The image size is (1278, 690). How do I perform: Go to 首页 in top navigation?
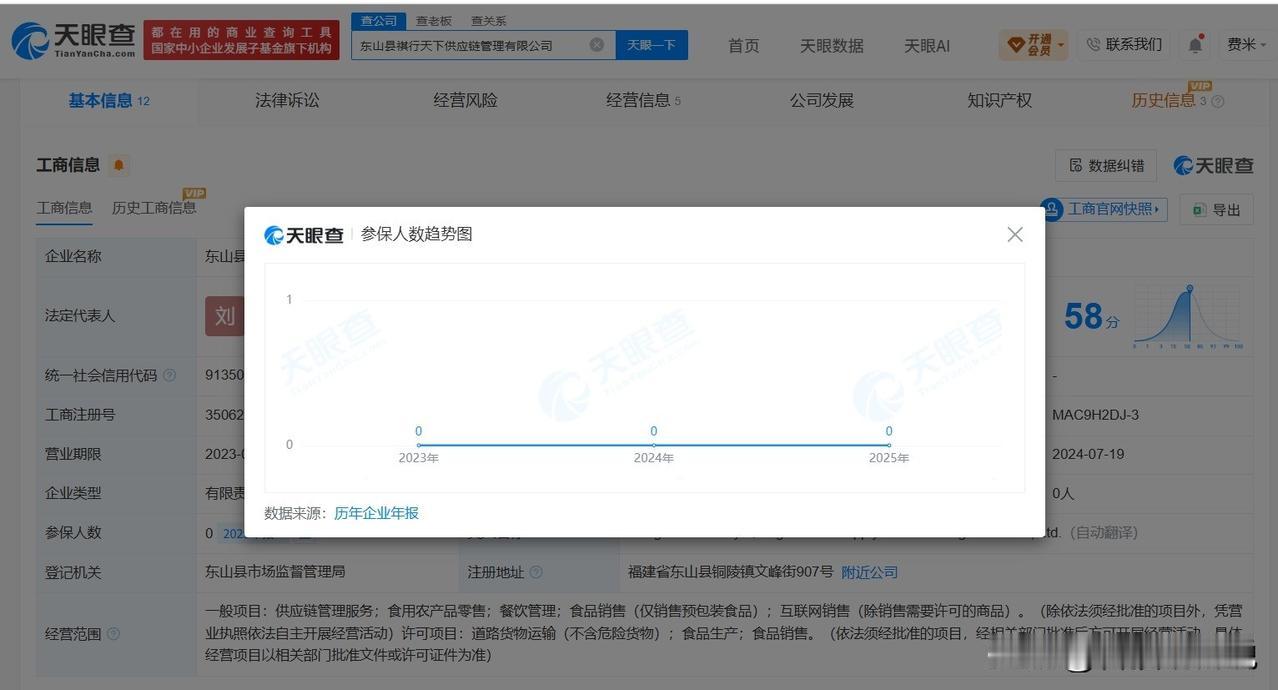click(x=743, y=45)
